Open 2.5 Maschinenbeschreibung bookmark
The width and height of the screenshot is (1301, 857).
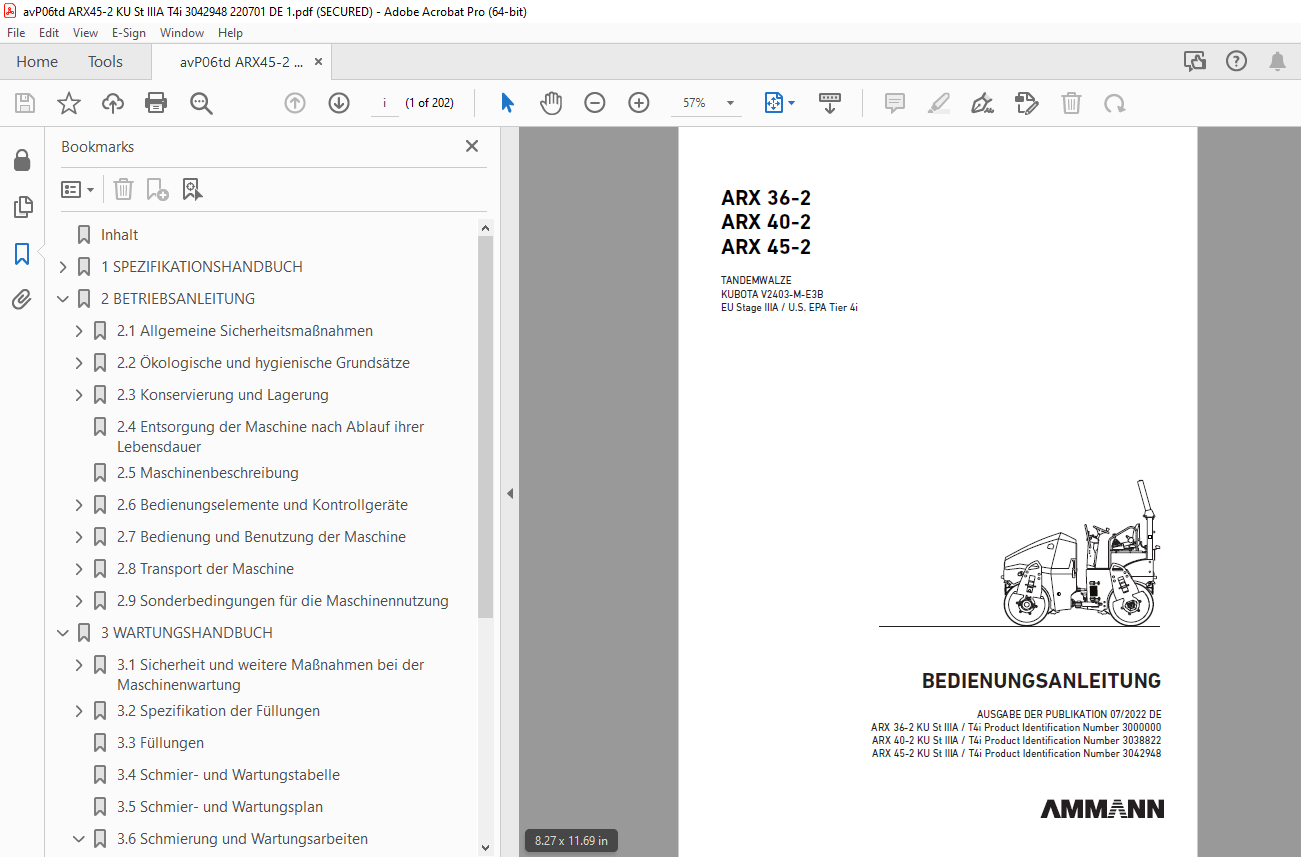point(208,473)
